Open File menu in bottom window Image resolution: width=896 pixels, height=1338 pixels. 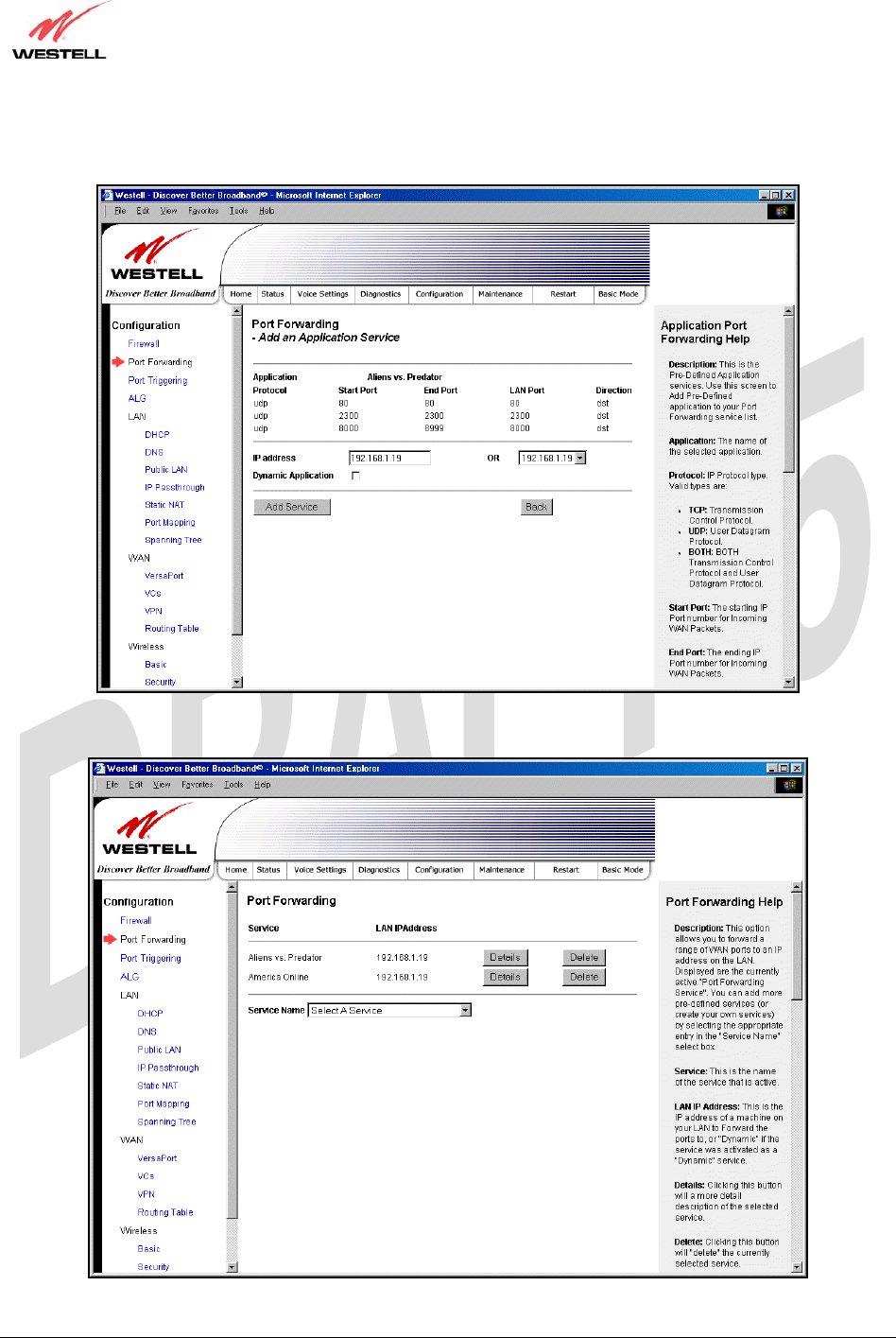click(x=112, y=785)
